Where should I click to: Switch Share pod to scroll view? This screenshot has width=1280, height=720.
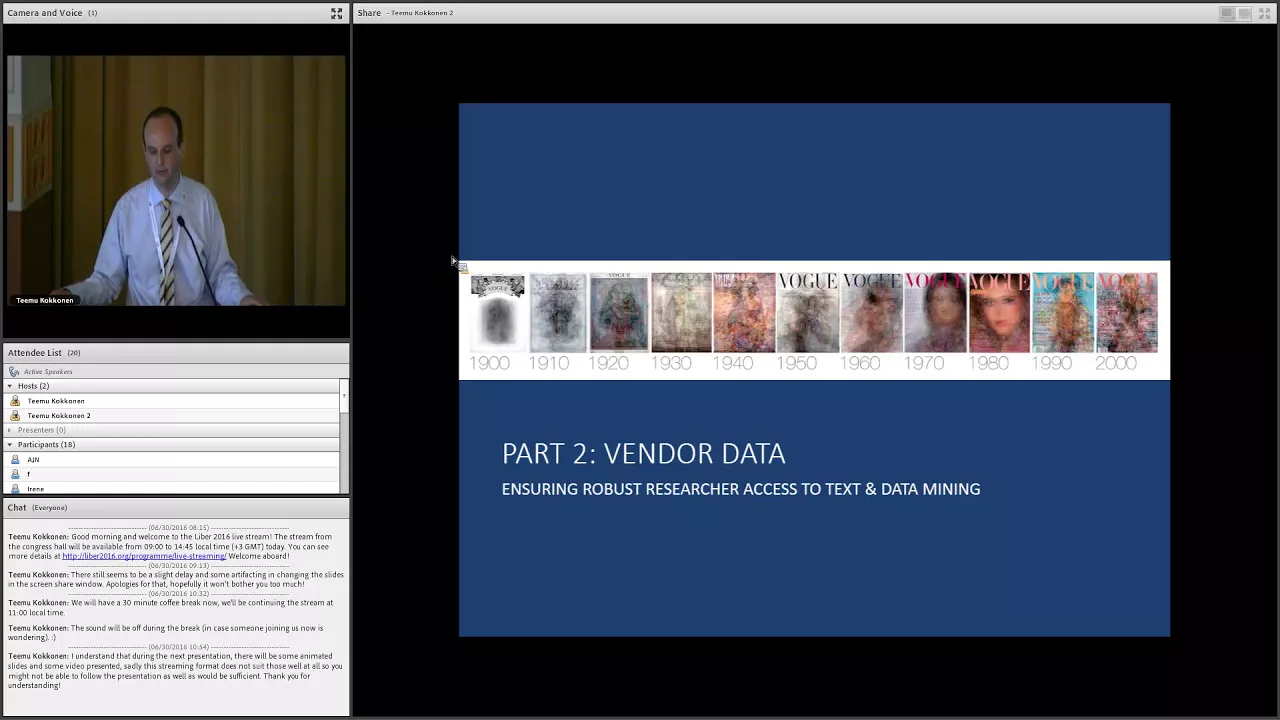point(1226,13)
